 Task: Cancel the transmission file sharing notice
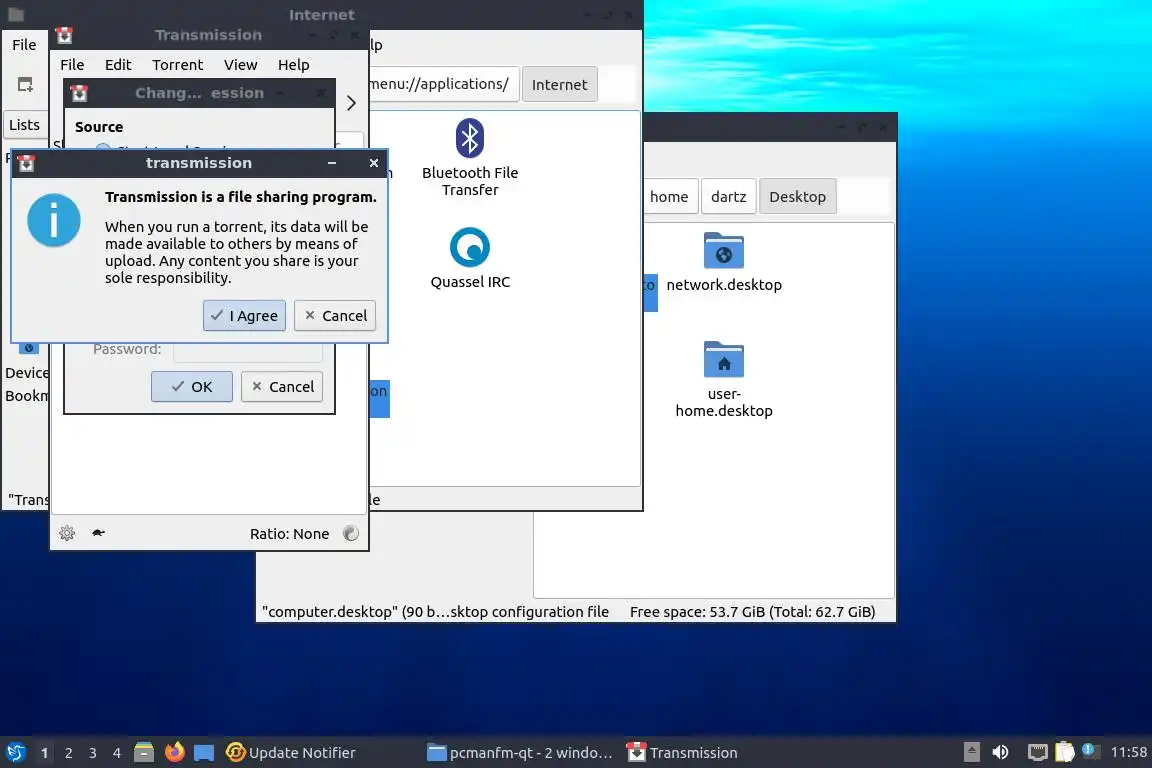(335, 315)
